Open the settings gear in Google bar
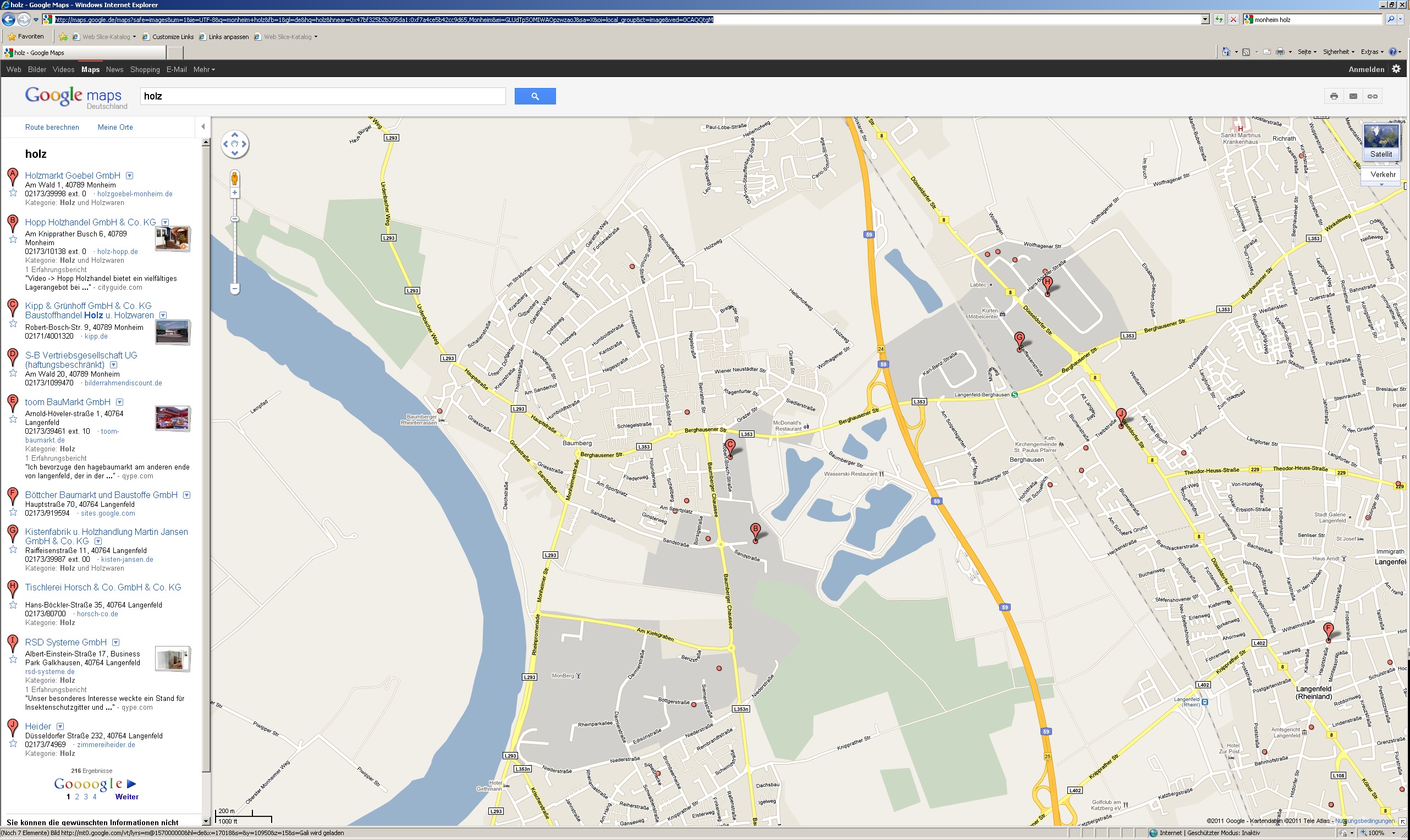This screenshot has height=840, width=1410. 1396,69
